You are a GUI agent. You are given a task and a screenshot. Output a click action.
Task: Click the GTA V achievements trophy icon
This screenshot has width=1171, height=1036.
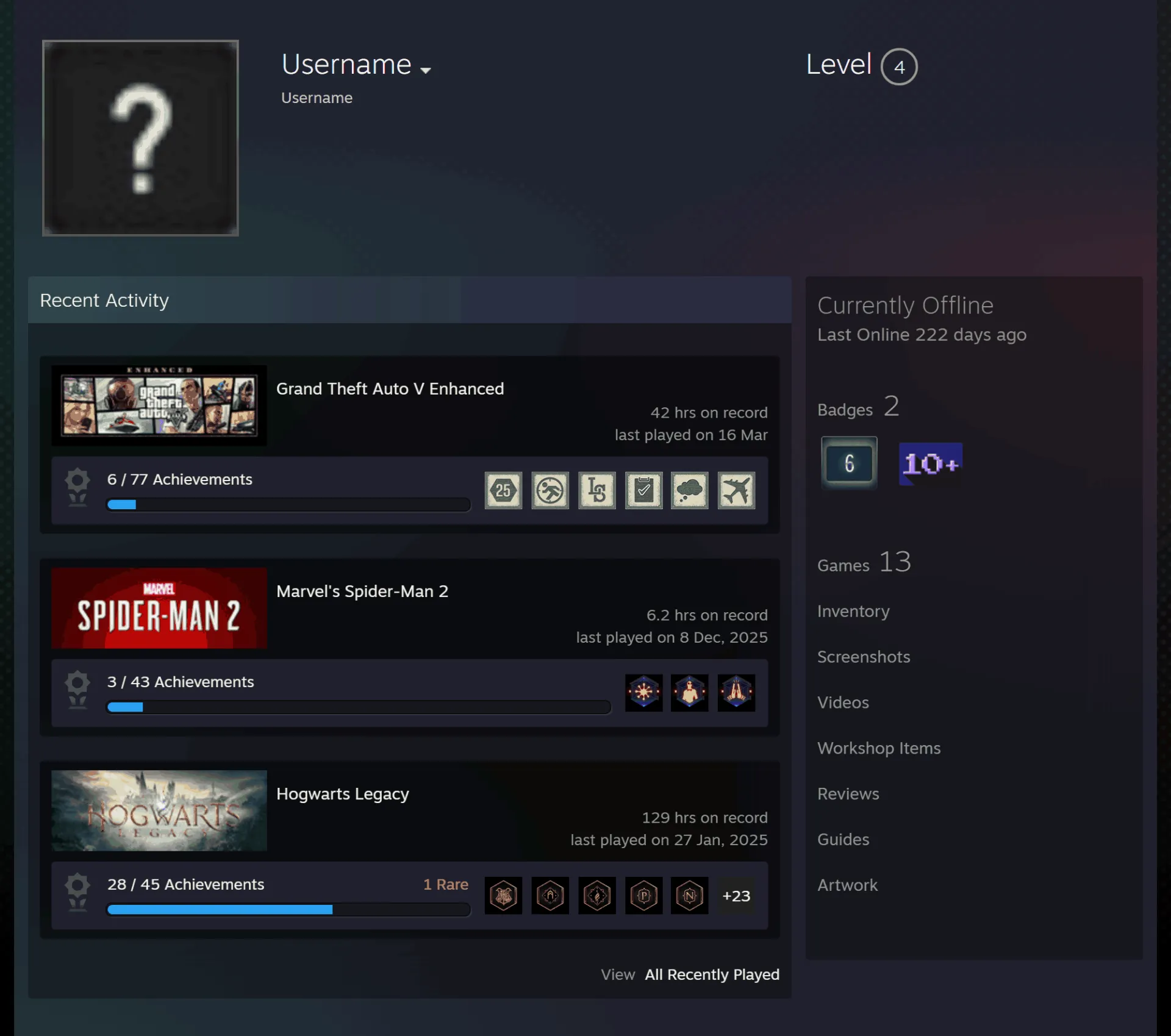(77, 487)
